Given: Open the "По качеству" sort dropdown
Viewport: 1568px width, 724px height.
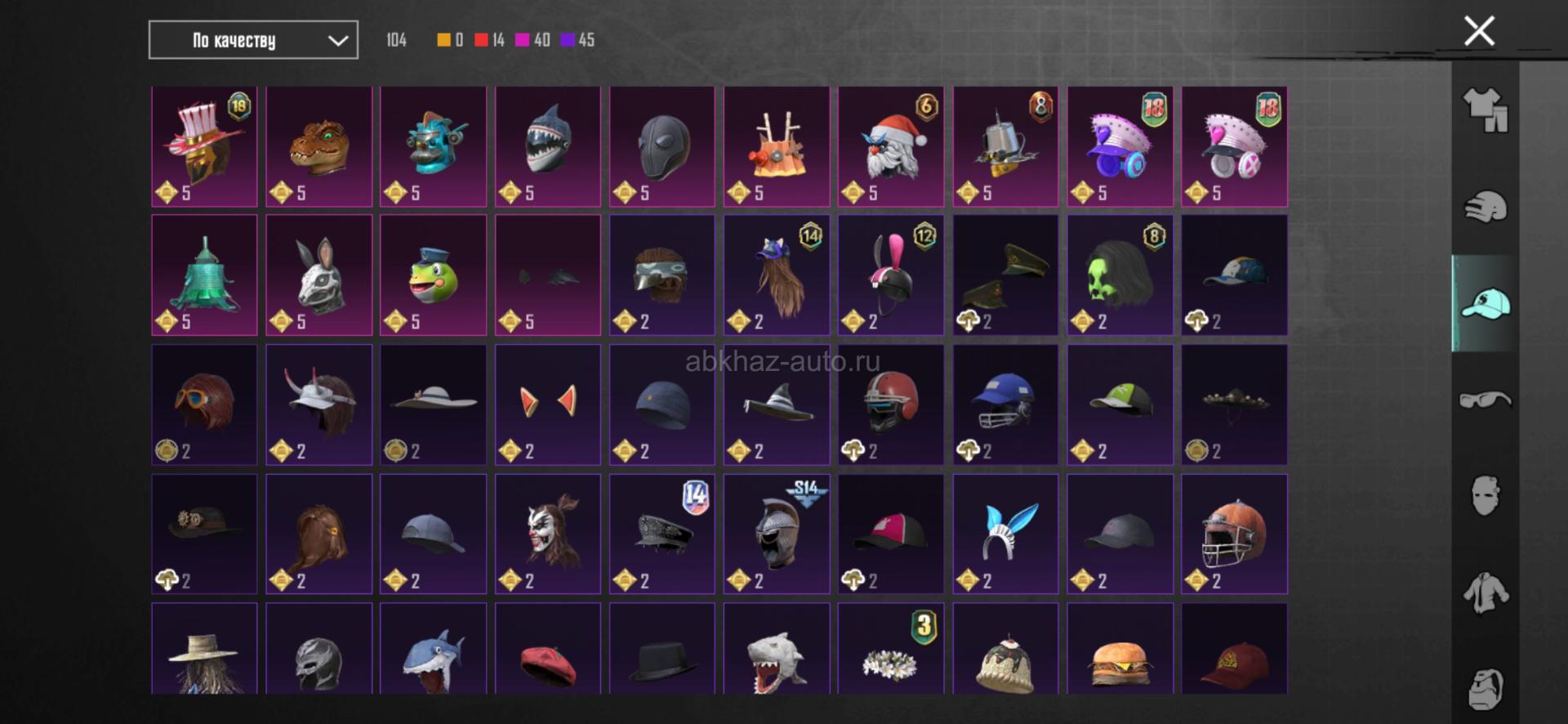Looking at the screenshot, I should coord(253,40).
